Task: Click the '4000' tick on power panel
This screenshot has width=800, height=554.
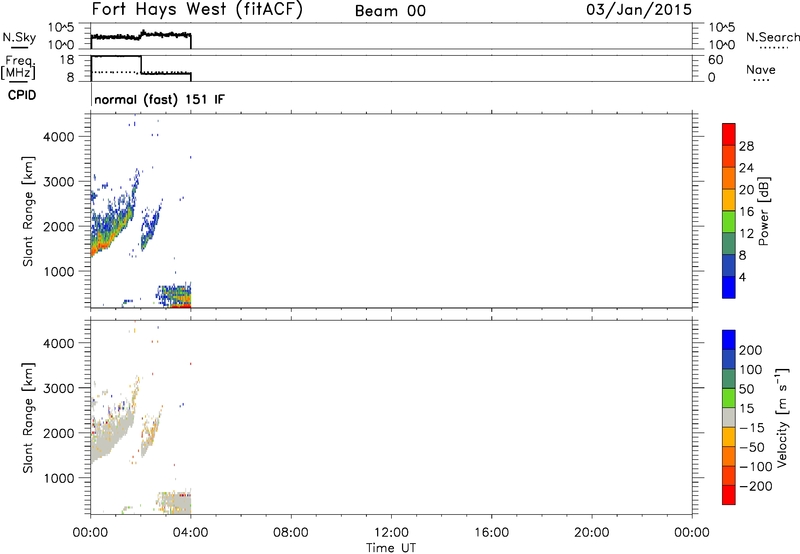Action: (59, 137)
